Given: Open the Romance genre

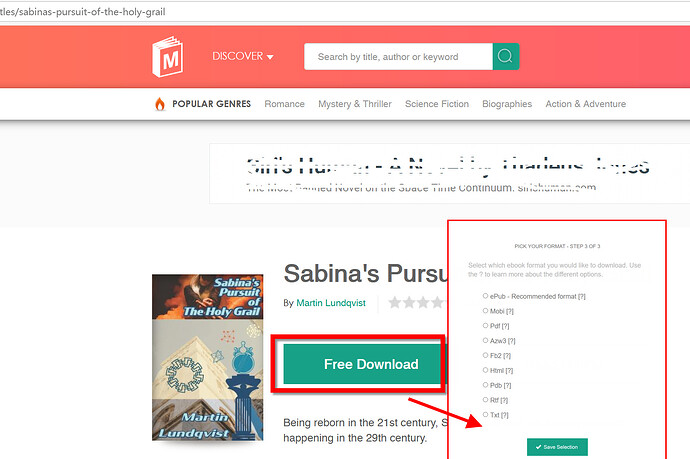Looking at the screenshot, I should pos(284,104).
